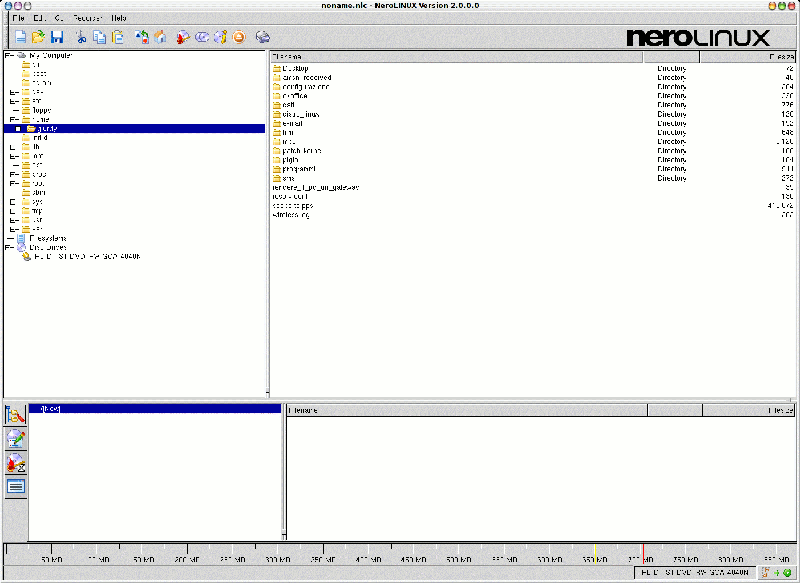
Task: Click the orange icon beside the recorder name
Action: [765, 573]
